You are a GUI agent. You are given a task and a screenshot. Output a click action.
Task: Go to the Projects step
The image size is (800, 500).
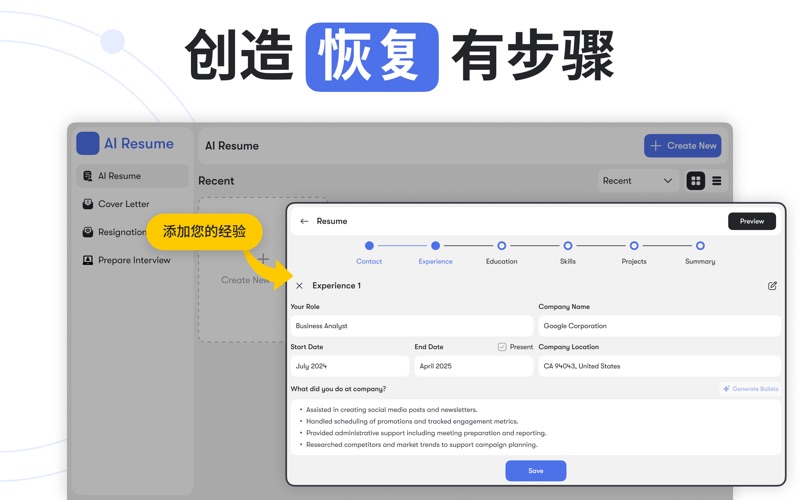[x=634, y=253]
